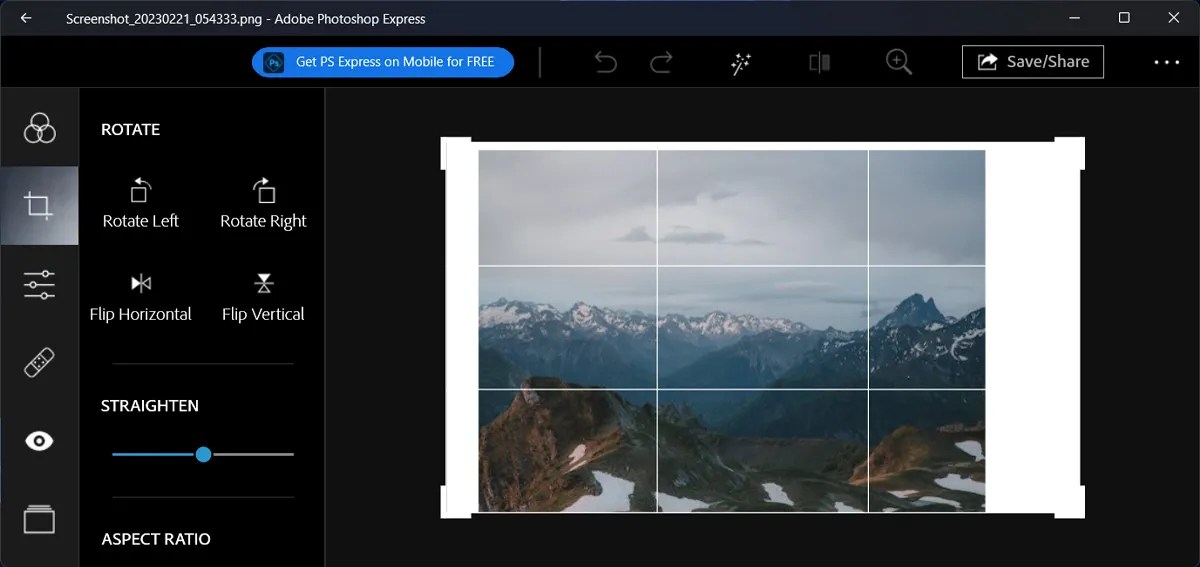Rotate the image right

tap(263, 204)
